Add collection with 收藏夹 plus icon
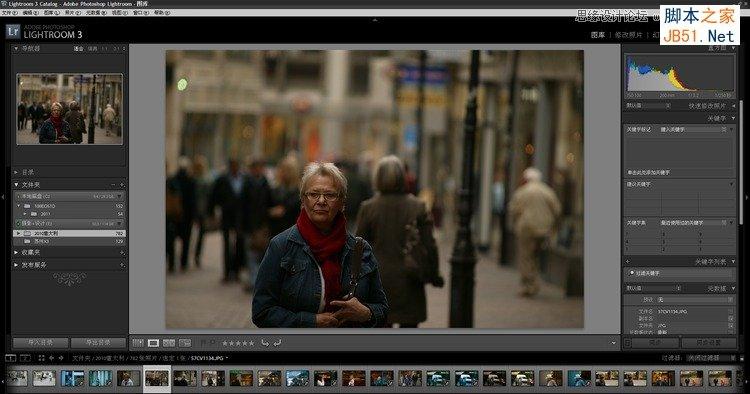This screenshot has width=750, height=394. point(122,252)
